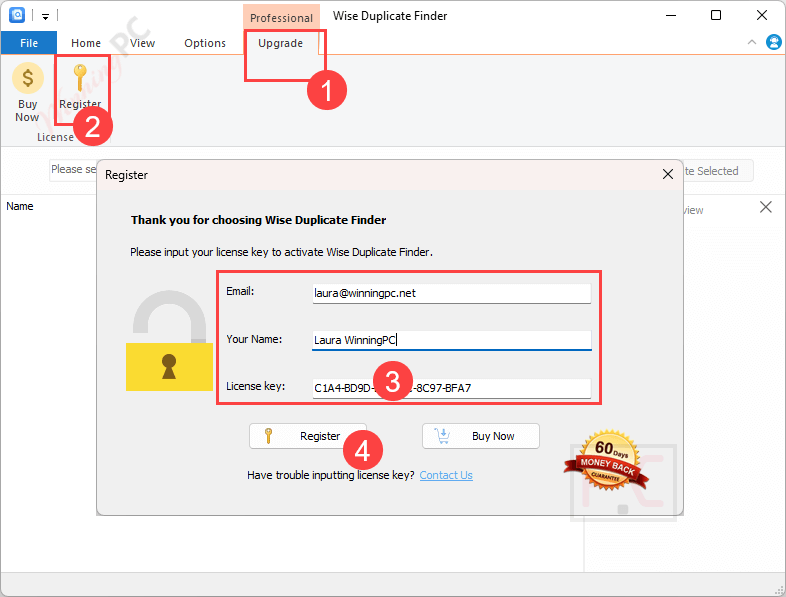Open the user support avatar icon
The height and width of the screenshot is (597, 786).
point(773,42)
